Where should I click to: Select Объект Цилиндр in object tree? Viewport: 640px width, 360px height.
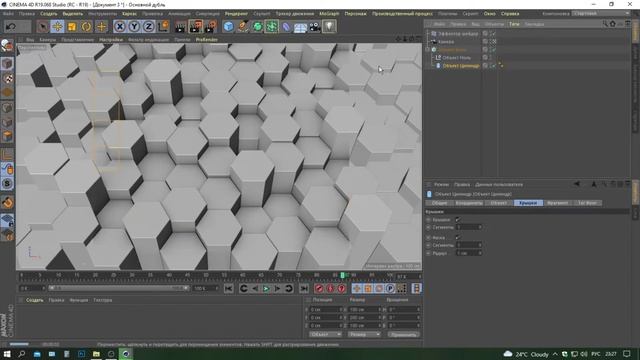tap(461, 65)
